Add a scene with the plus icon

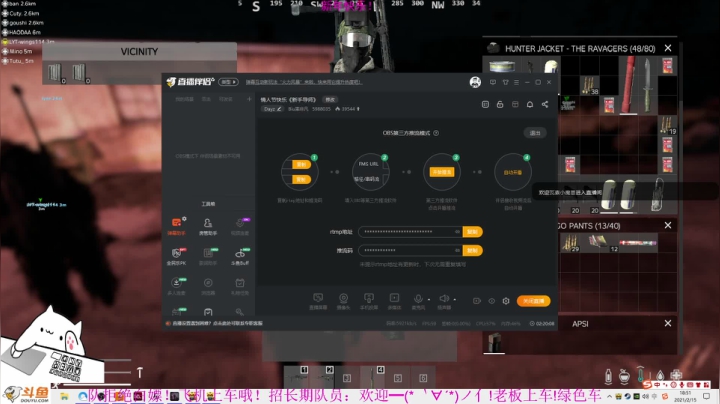pyautogui.click(x=249, y=99)
